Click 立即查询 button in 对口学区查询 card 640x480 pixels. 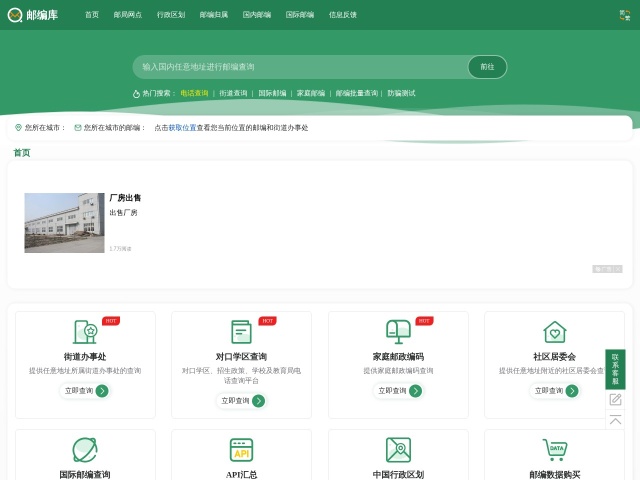coord(241,401)
